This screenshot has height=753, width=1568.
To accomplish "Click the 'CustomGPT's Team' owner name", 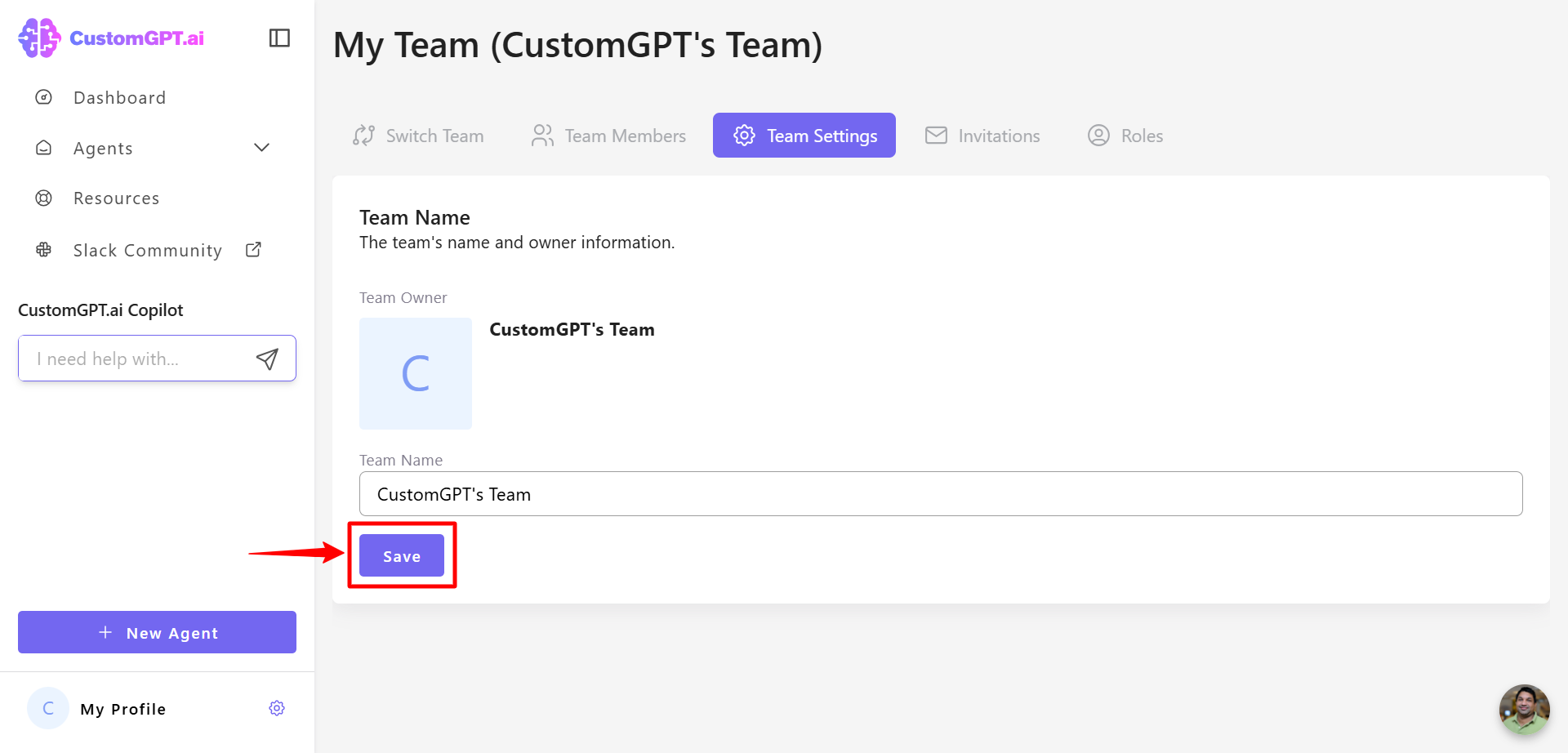I will (572, 329).
